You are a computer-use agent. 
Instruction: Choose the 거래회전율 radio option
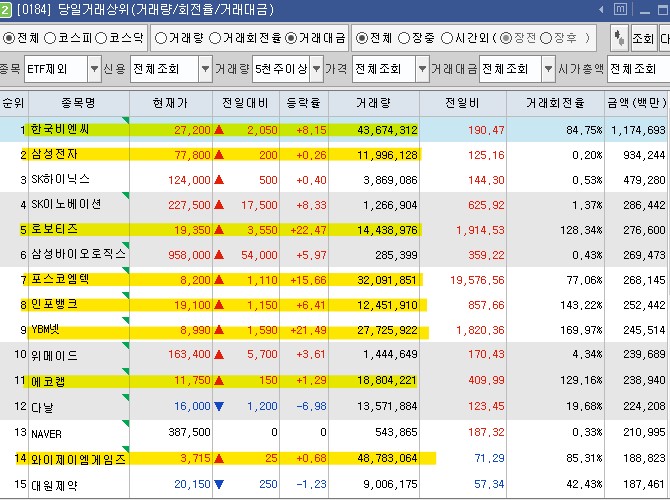click(x=215, y=38)
